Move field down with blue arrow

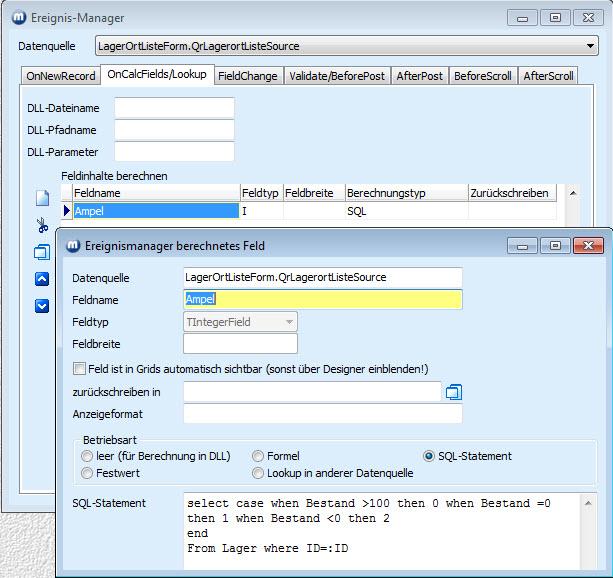click(x=42, y=306)
